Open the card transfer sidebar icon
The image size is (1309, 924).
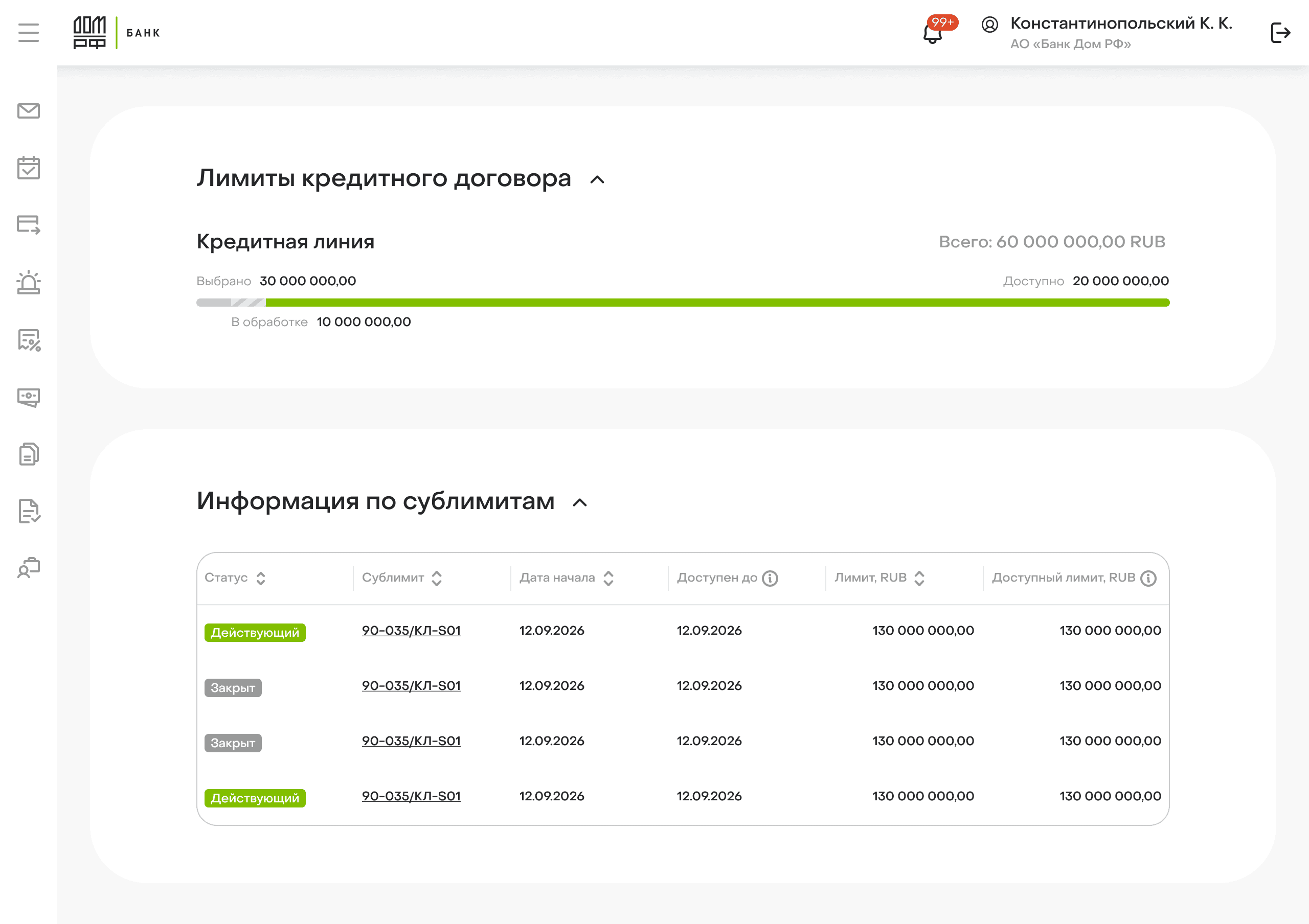pos(29,225)
